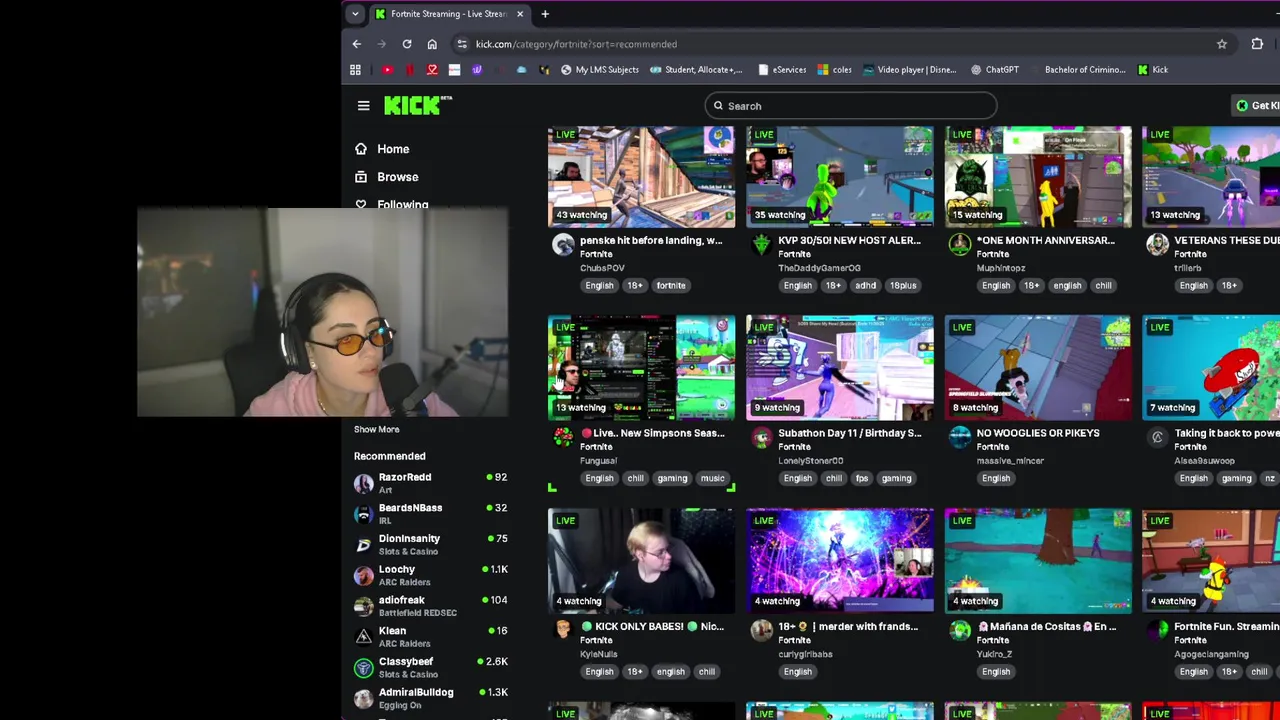Open BeardsNBass avatar in Recommended

364,514
